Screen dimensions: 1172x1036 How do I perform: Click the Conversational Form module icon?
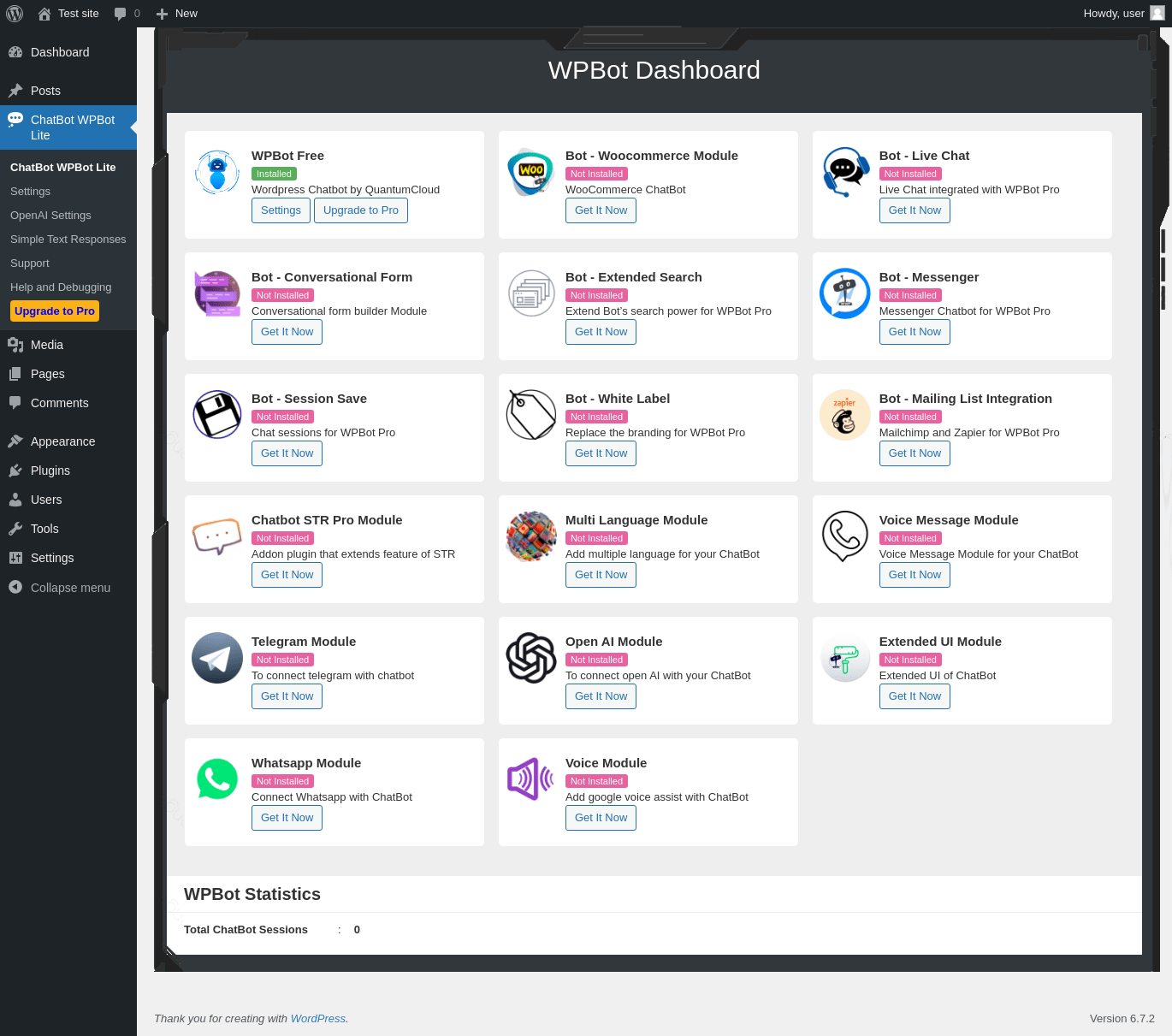coord(217,293)
